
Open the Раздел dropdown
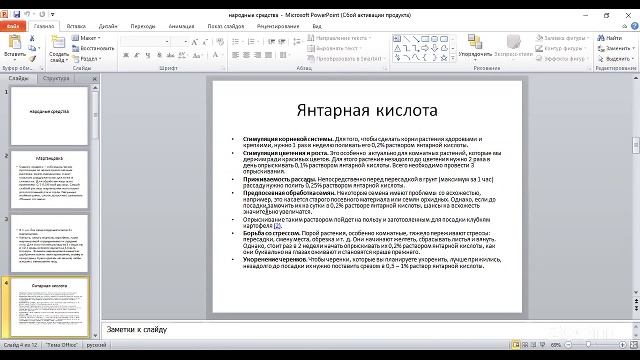click(87, 59)
